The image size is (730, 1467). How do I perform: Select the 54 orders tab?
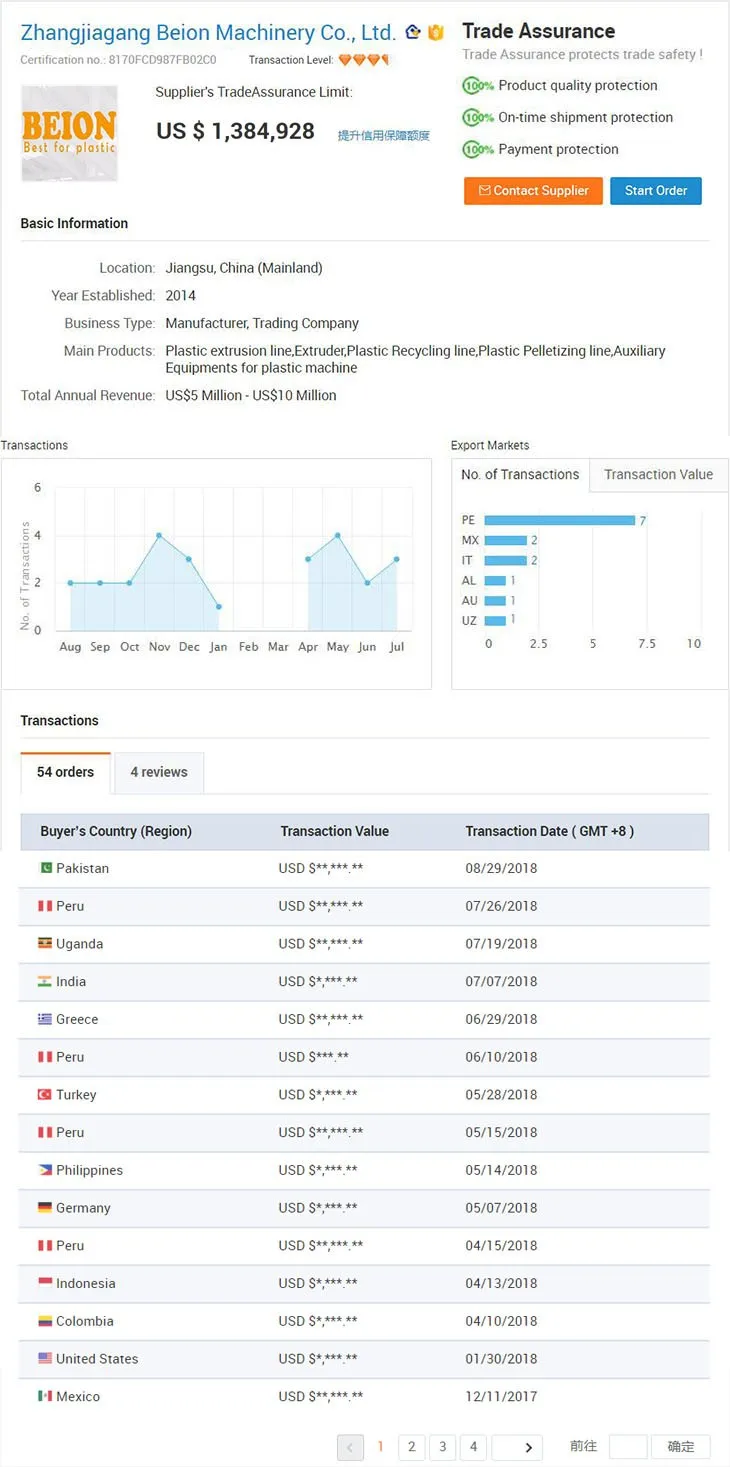66,772
